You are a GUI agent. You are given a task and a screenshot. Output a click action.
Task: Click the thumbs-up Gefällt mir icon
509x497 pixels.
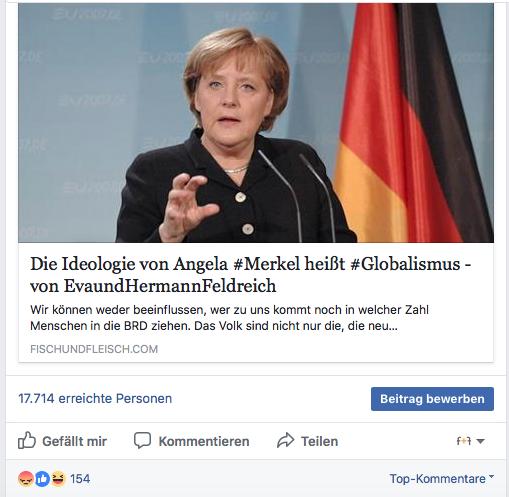point(27,440)
